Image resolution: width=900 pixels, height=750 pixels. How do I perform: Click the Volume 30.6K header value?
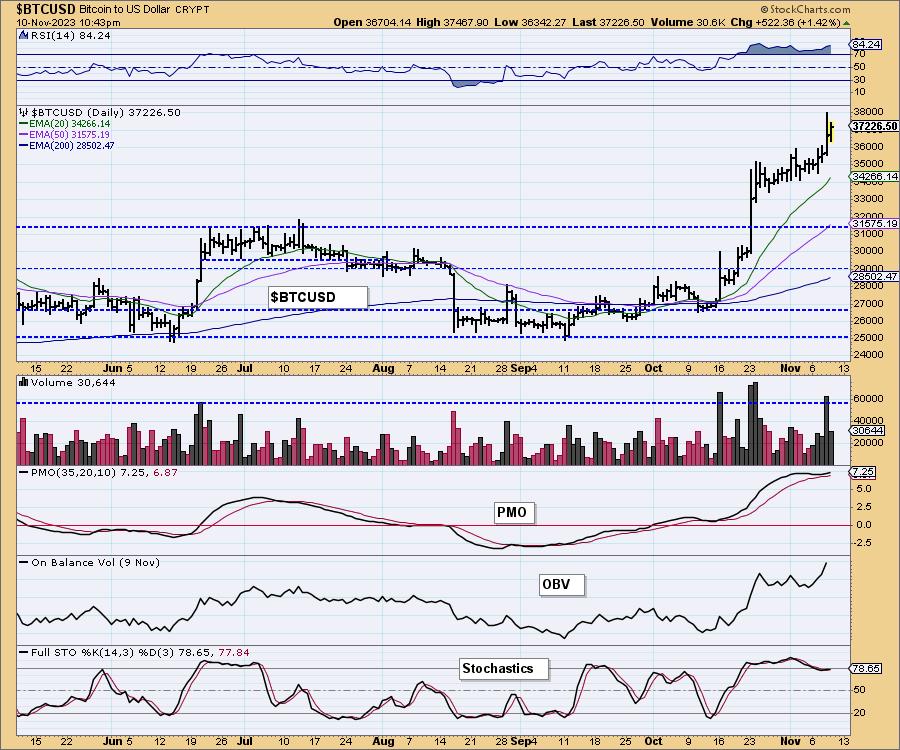click(x=688, y=22)
